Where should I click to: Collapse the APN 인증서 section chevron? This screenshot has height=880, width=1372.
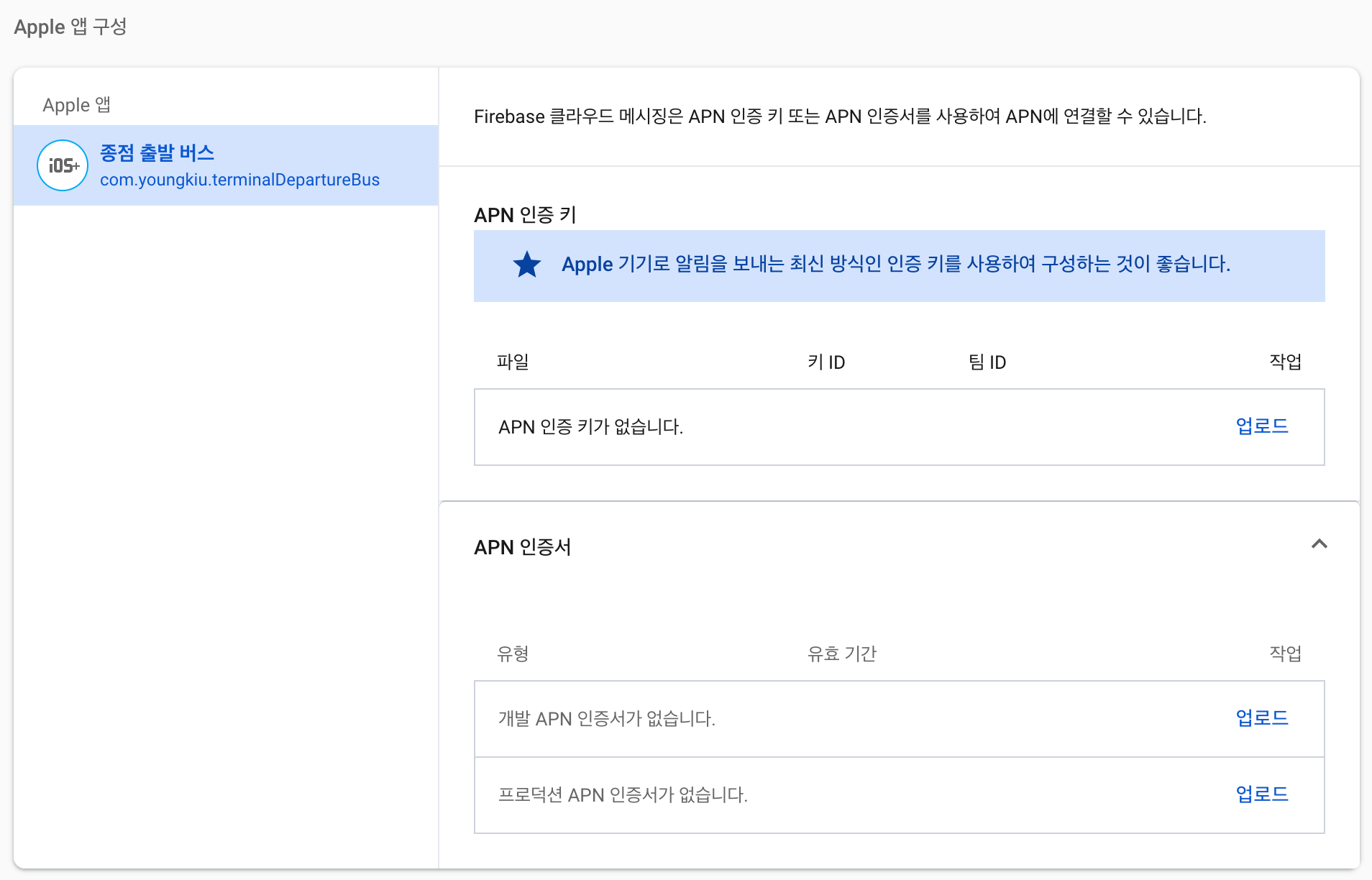click(x=1319, y=544)
